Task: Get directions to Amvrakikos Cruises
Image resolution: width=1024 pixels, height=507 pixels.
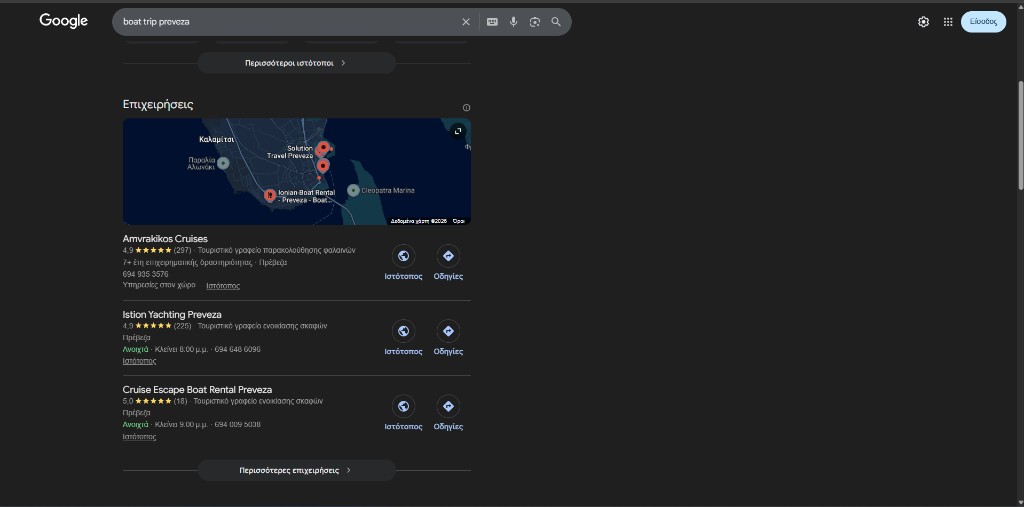Action: tap(448, 256)
